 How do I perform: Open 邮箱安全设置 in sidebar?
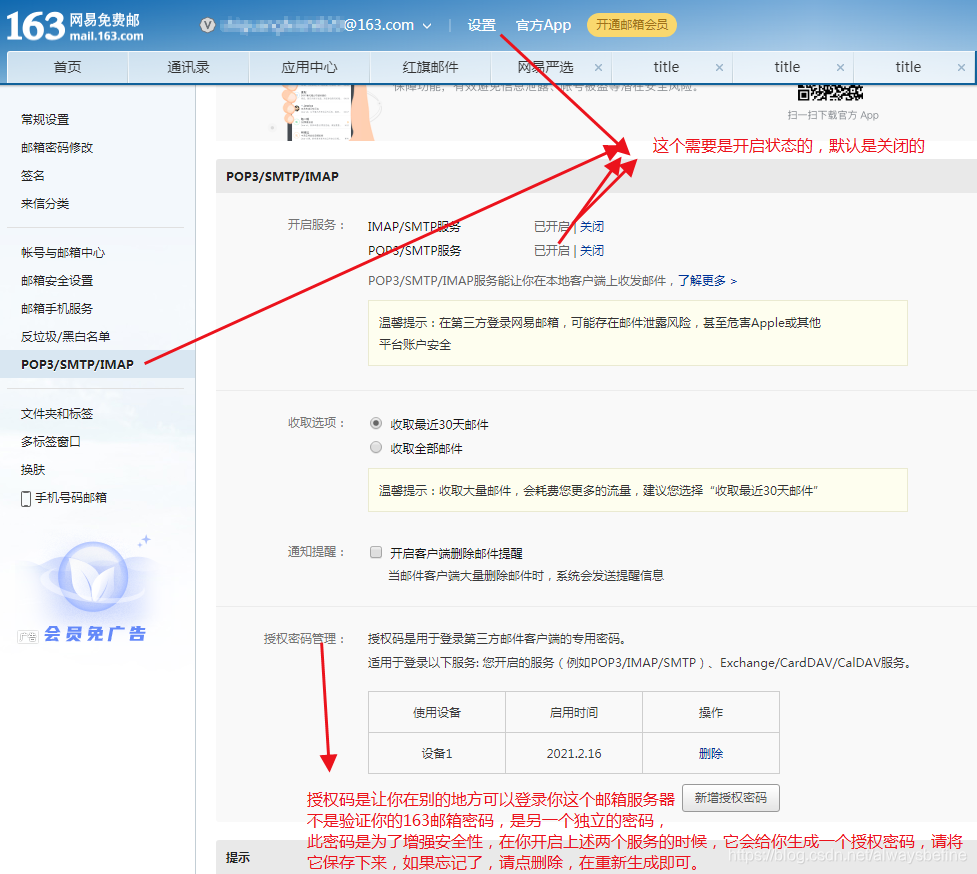[x=57, y=280]
